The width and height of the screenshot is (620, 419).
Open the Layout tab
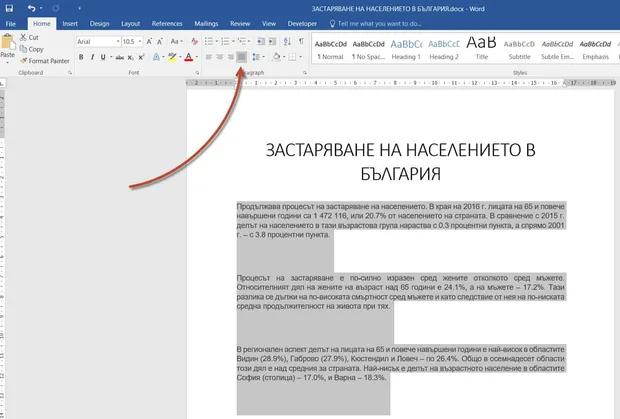point(130,24)
